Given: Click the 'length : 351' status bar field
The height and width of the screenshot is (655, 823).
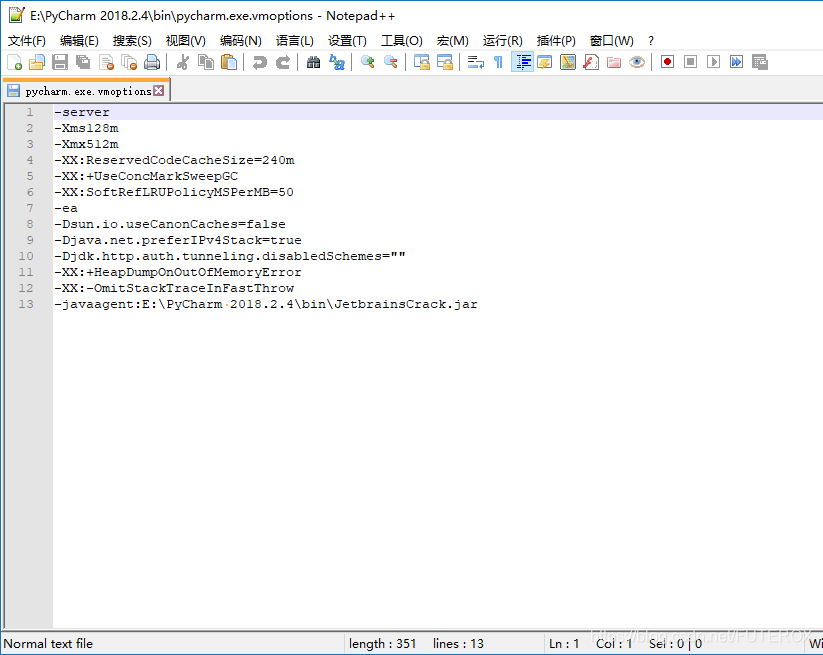Looking at the screenshot, I should click(383, 643).
